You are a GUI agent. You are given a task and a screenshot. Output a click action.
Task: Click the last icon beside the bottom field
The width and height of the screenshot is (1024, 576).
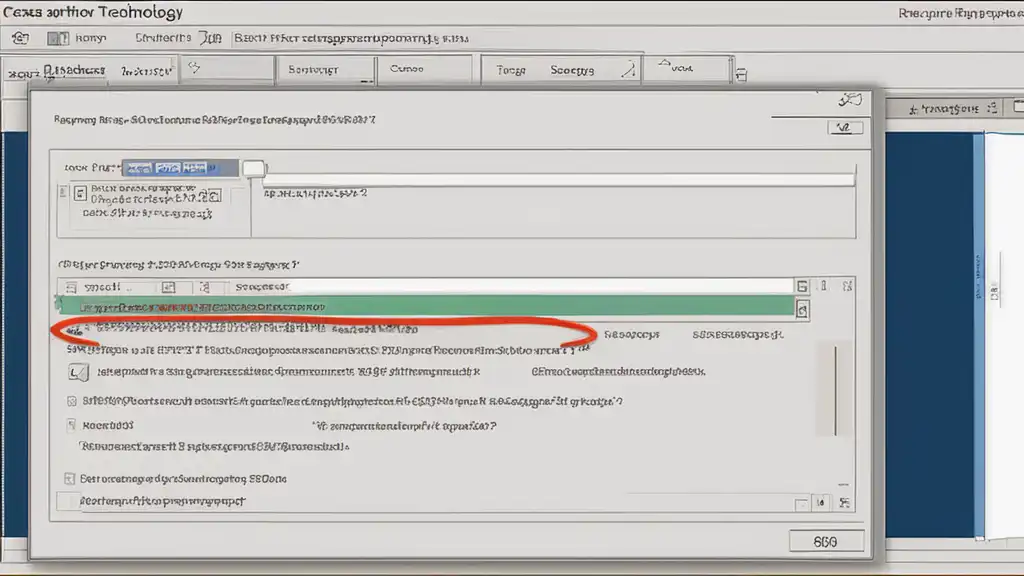[845, 502]
